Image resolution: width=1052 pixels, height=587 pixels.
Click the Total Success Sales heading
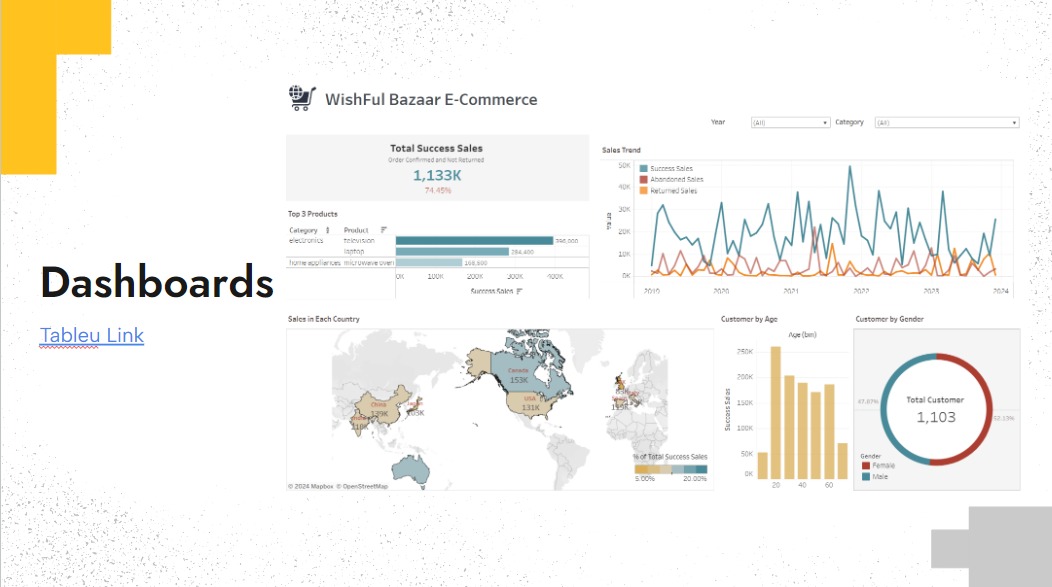437,148
